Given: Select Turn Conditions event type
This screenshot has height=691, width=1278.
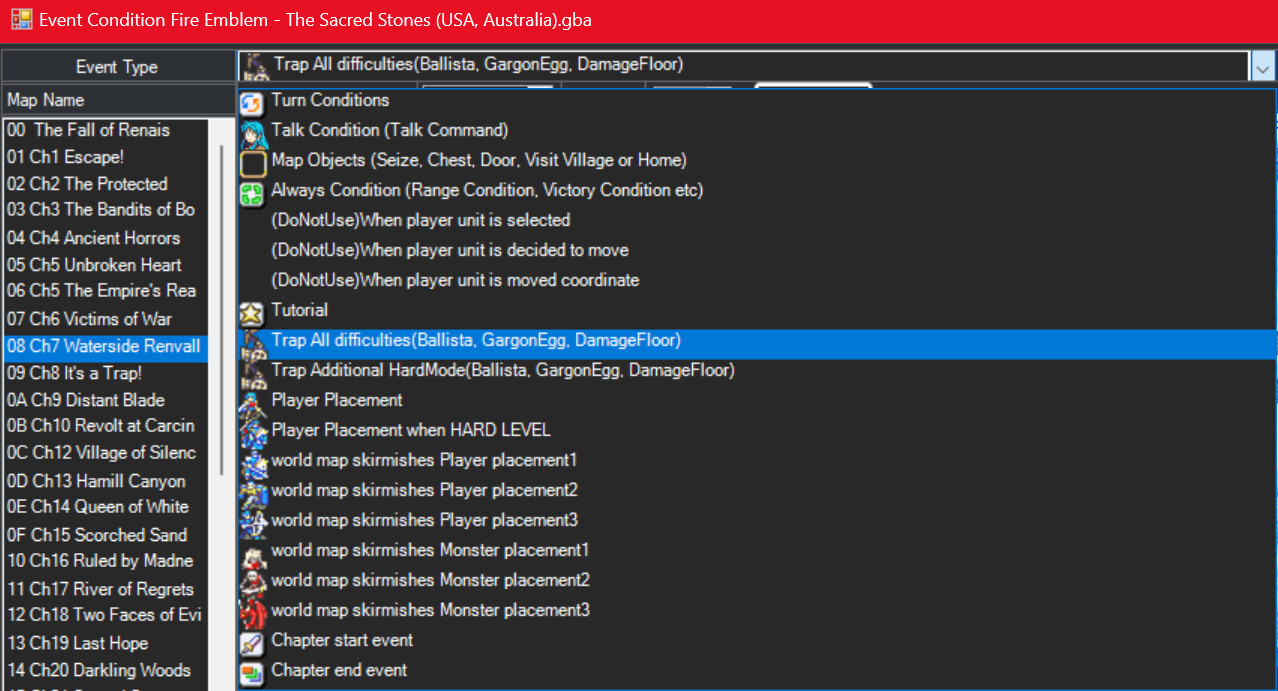Looking at the screenshot, I should coord(758,100).
